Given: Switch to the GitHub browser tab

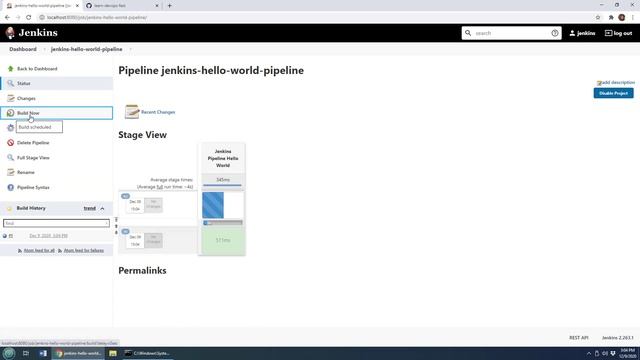Looking at the screenshot, I should 122,6.
